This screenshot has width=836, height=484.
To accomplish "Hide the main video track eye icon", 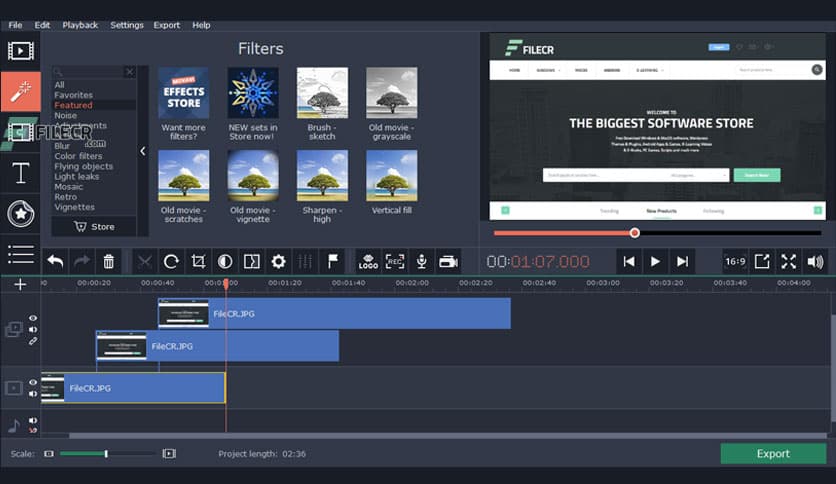I will 33,382.
